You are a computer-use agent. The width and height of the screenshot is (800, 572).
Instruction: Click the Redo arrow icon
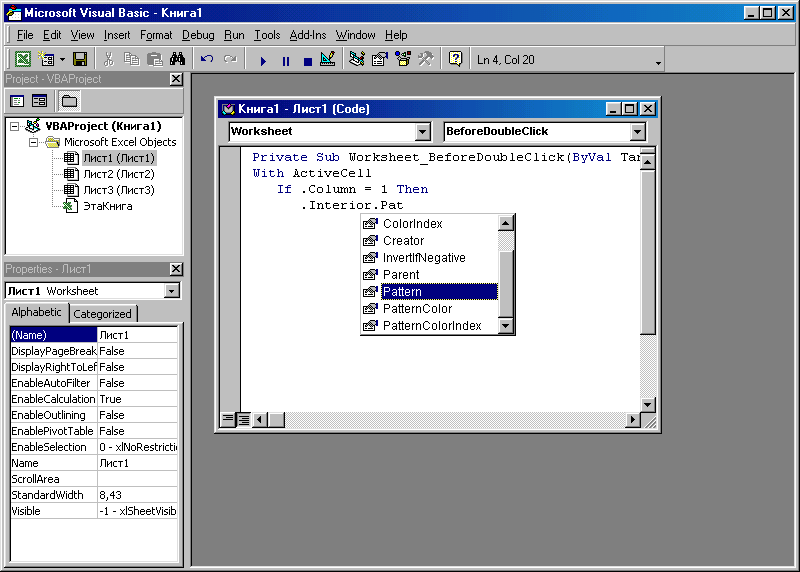pos(230,59)
